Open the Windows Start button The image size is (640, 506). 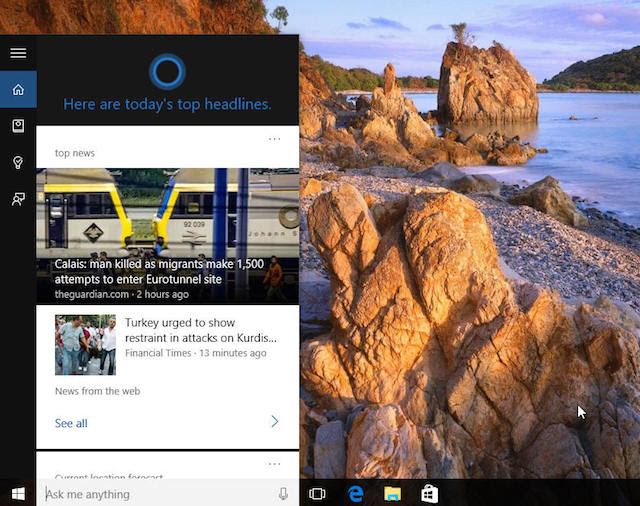tap(18, 494)
